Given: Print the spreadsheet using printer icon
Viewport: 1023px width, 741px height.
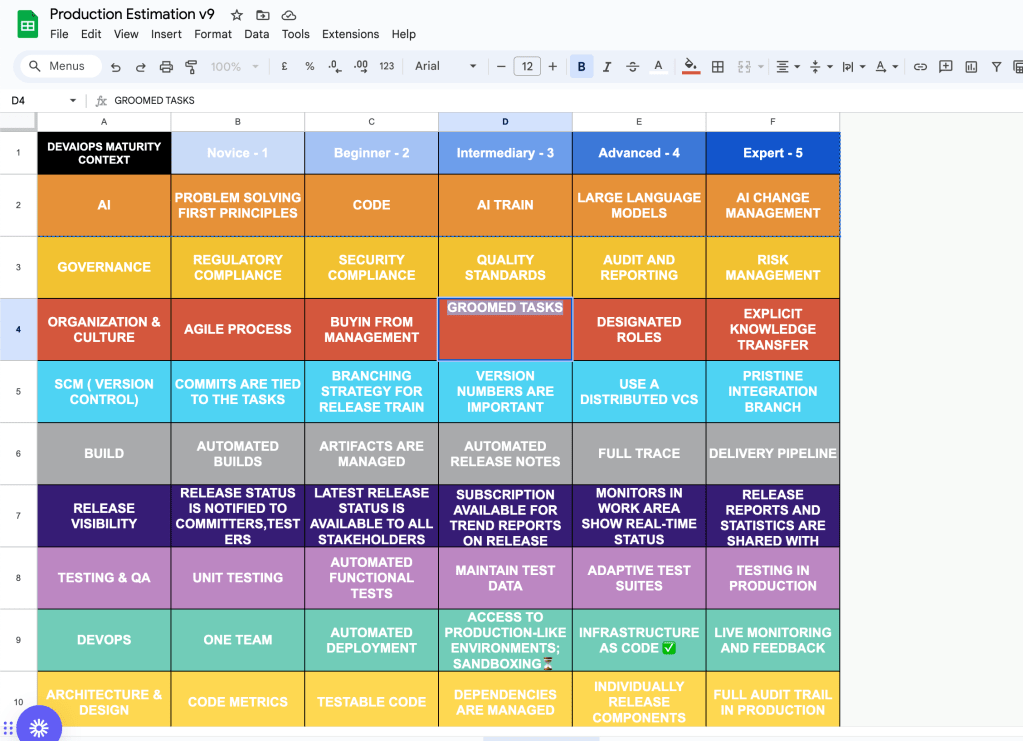Looking at the screenshot, I should (166, 67).
